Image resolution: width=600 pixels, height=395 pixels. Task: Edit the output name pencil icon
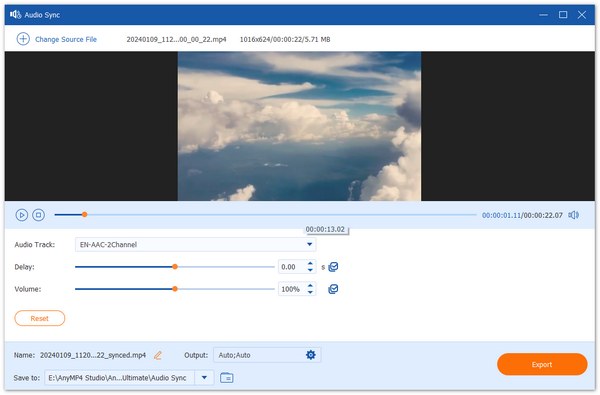click(x=158, y=355)
